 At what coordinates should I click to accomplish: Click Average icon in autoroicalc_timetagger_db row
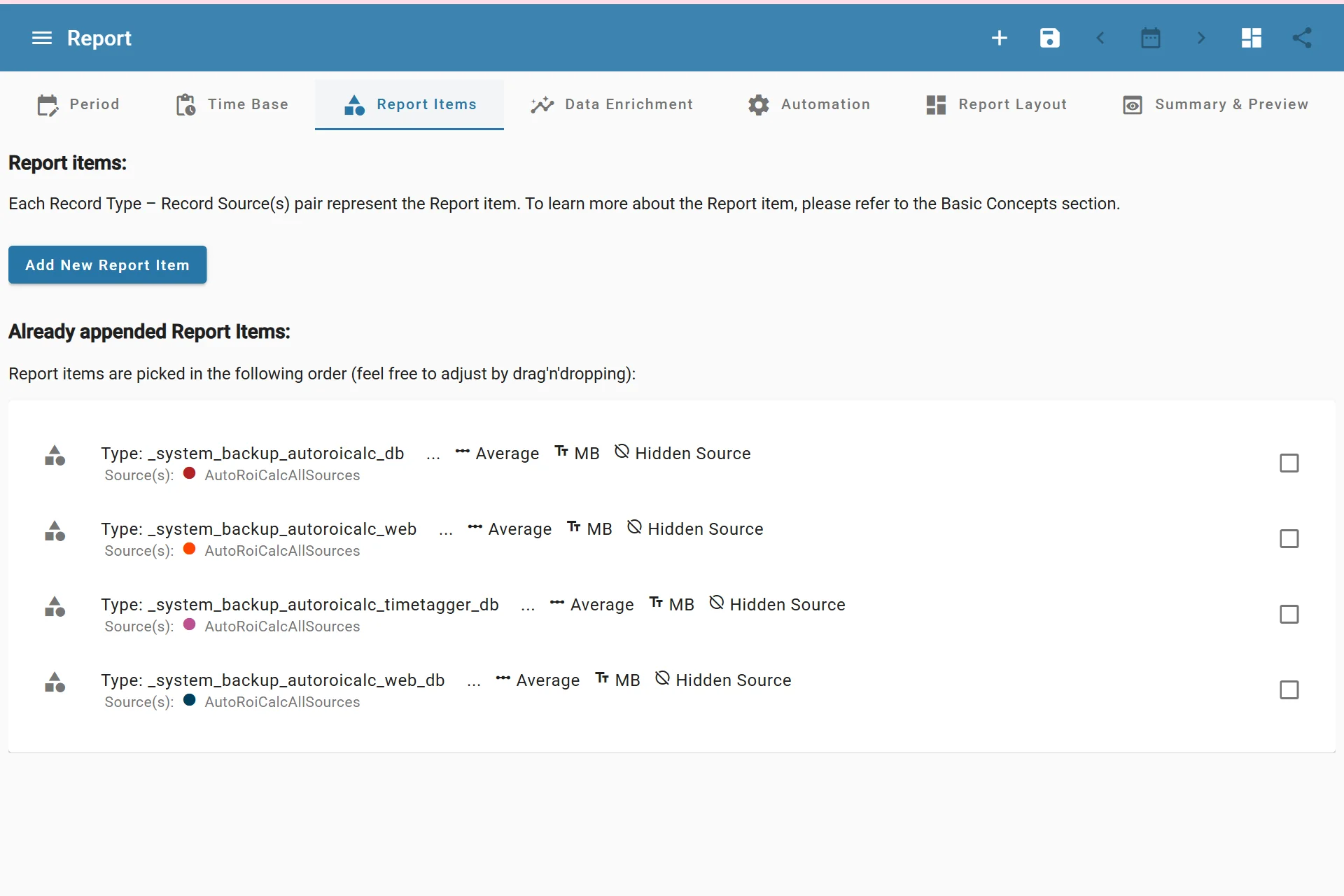pyautogui.click(x=556, y=603)
